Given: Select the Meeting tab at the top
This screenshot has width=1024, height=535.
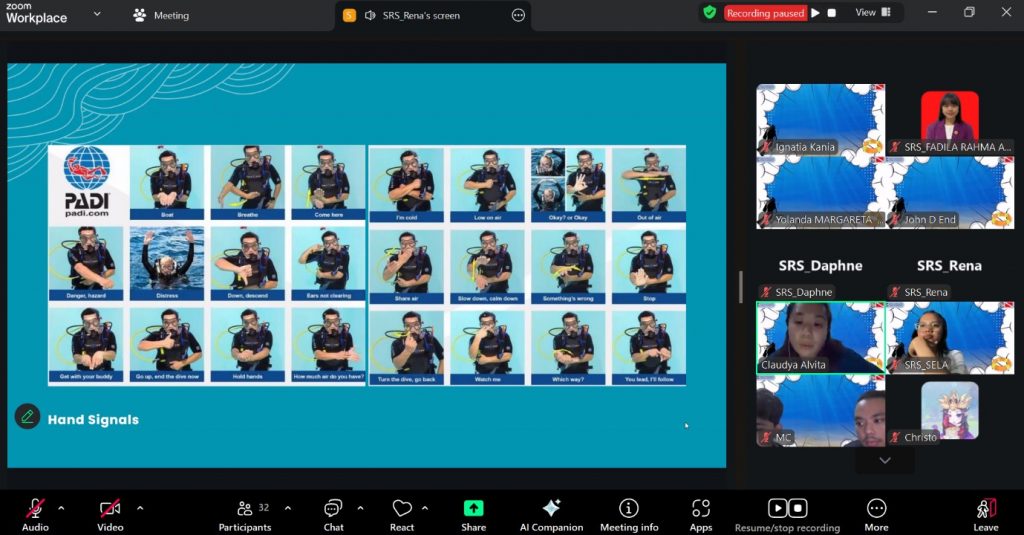Looking at the screenshot, I should [161, 15].
